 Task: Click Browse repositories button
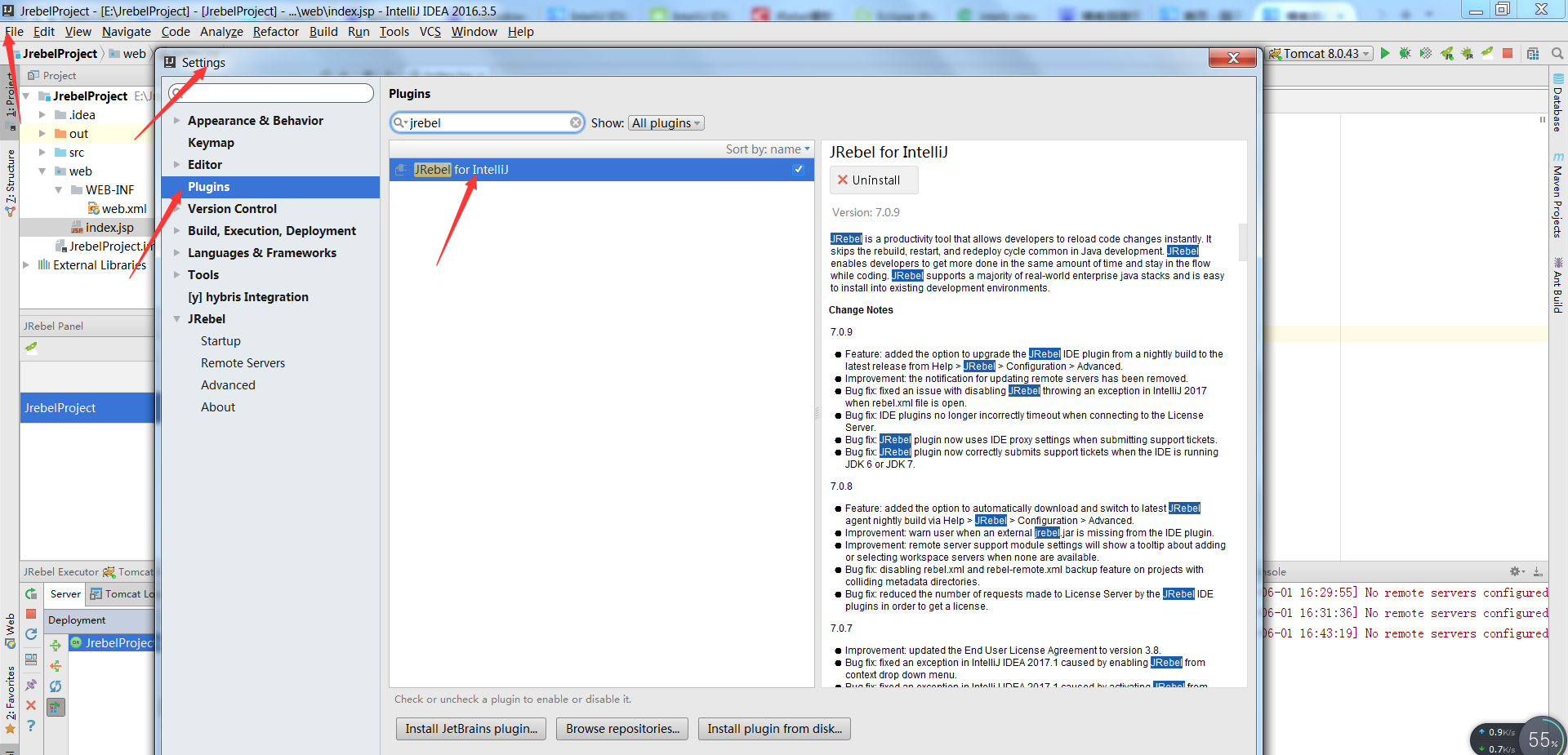point(622,729)
